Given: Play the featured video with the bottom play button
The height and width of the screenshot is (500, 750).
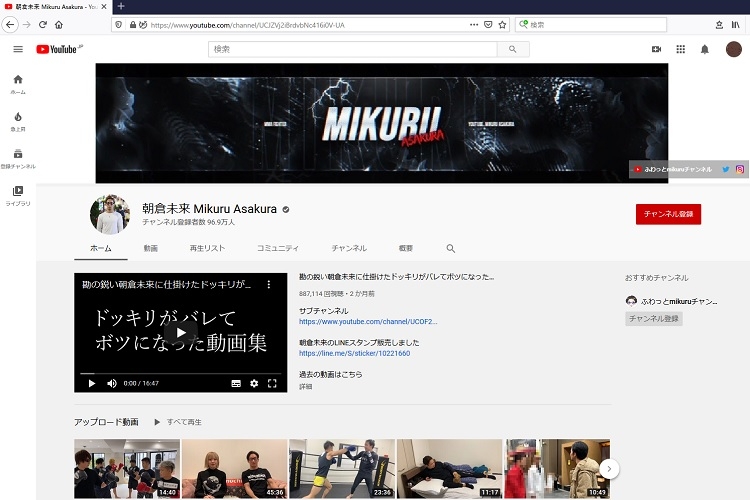Looking at the screenshot, I should click(x=92, y=383).
